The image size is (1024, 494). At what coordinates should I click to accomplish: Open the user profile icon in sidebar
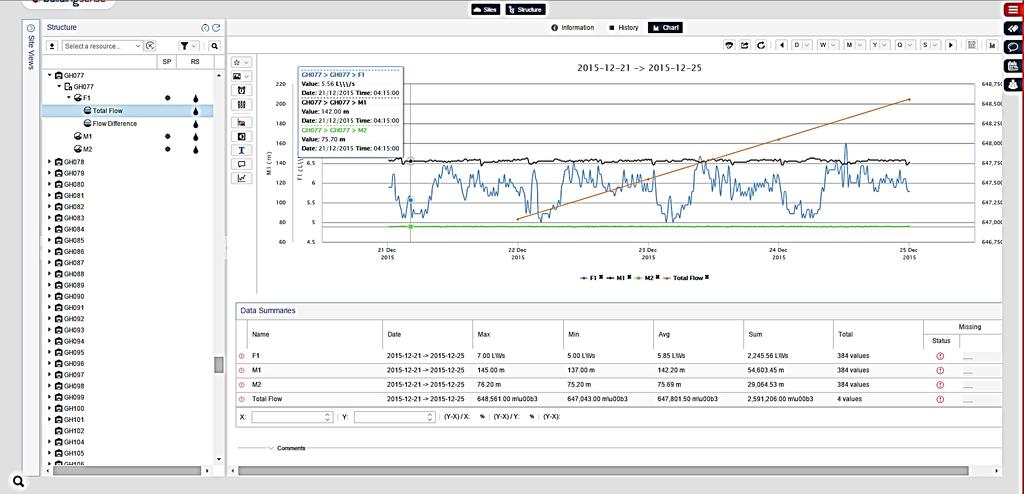click(1013, 84)
